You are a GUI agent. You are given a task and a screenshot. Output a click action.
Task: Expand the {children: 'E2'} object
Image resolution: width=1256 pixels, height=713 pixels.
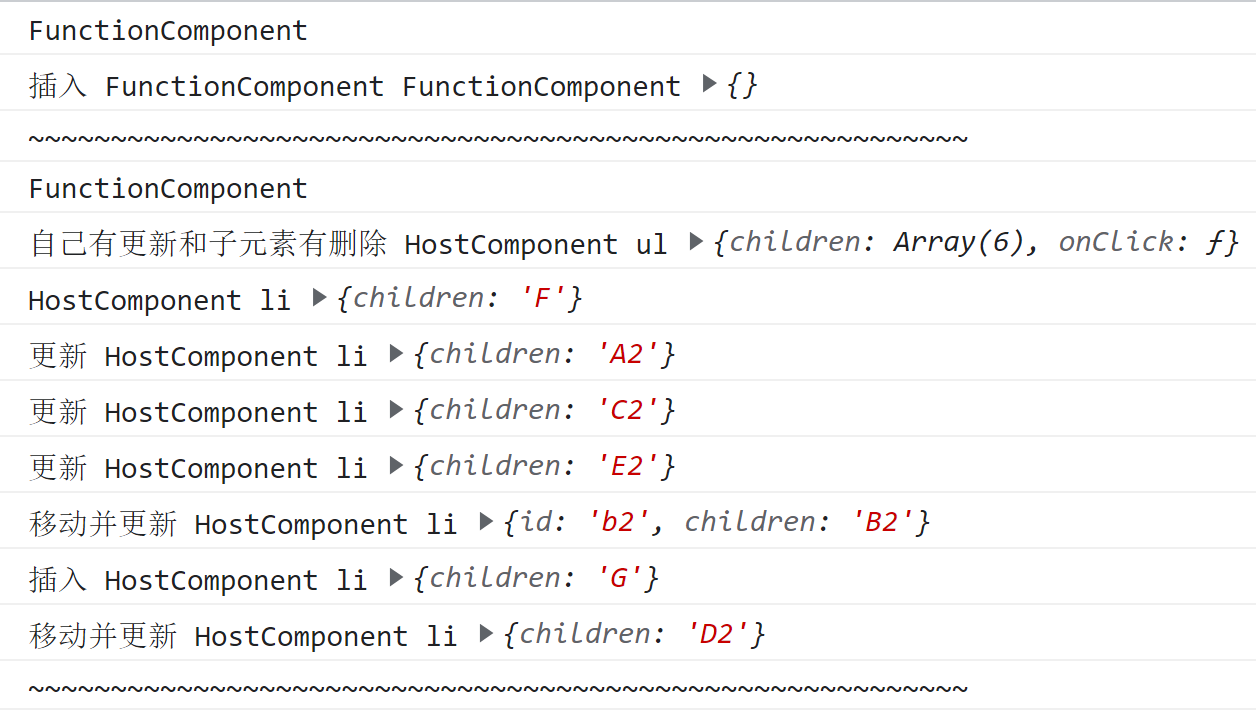pyautogui.click(x=396, y=465)
